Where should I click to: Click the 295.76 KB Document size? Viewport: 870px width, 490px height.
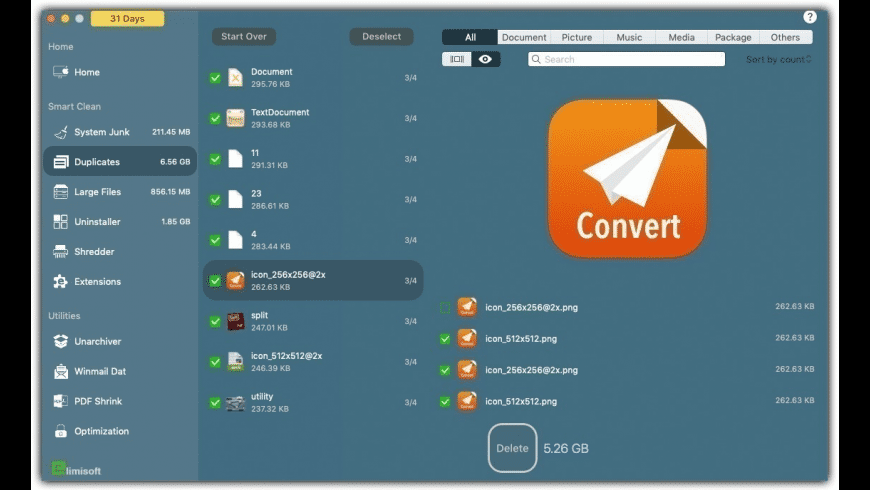pyautogui.click(x=270, y=84)
